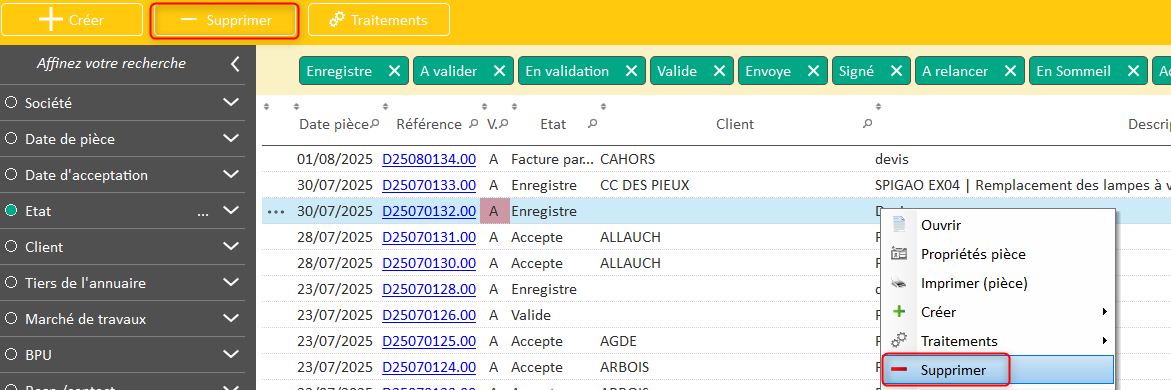Choose Imprimer (pièce) in the context menu
1171x390 pixels.
998,283
